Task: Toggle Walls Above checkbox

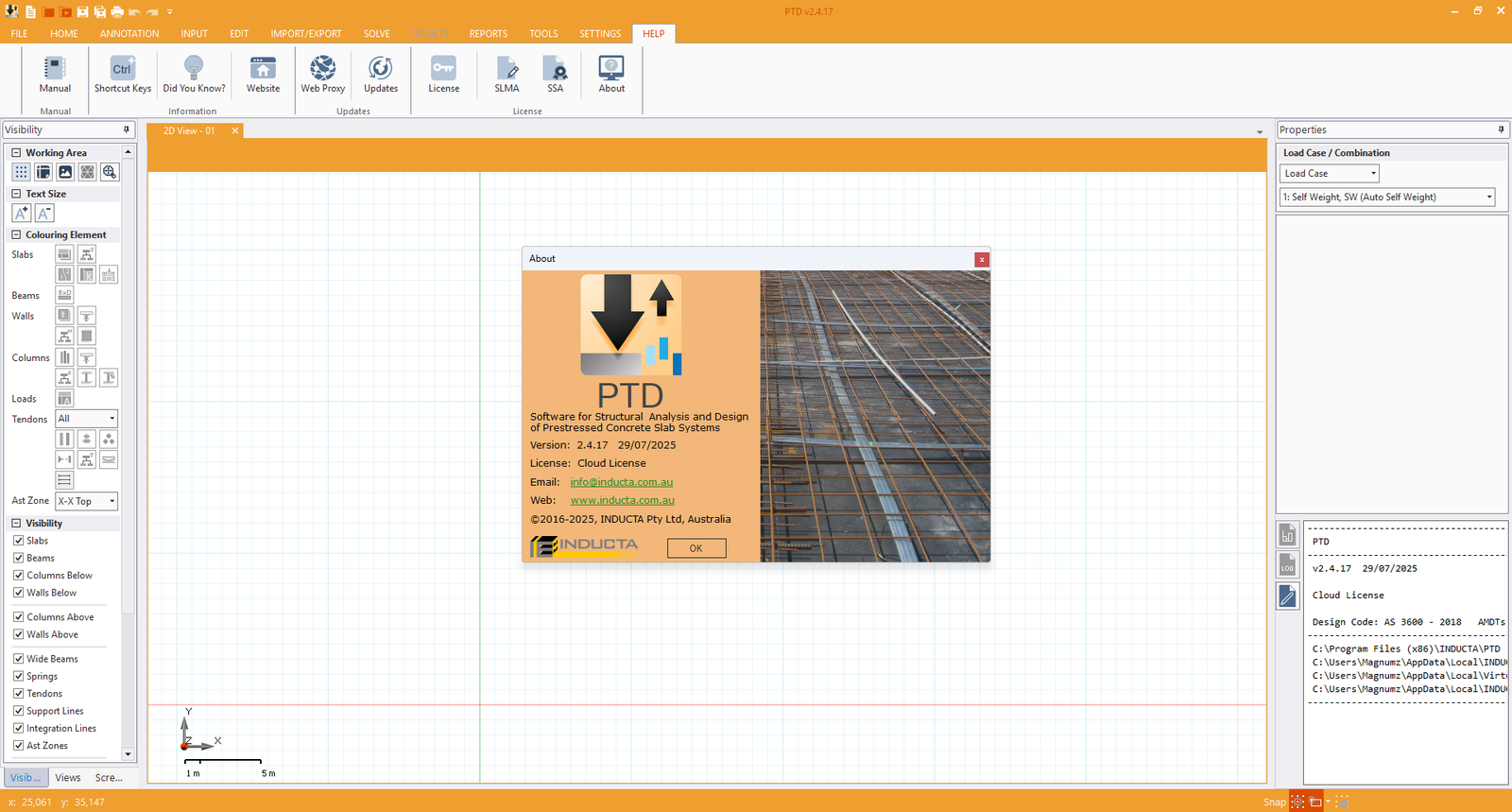Action: (18, 634)
